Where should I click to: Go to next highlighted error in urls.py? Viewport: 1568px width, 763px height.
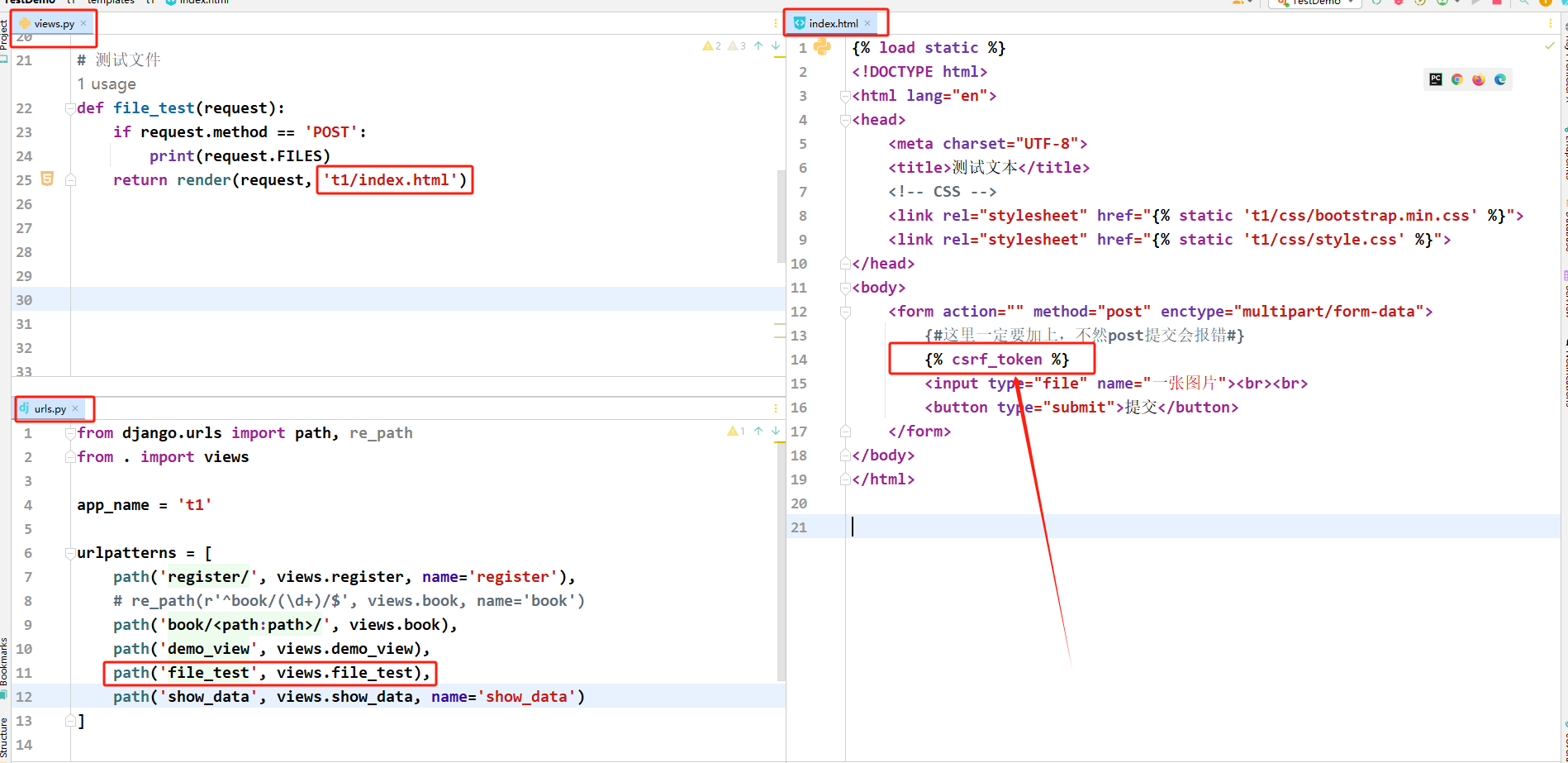776,431
